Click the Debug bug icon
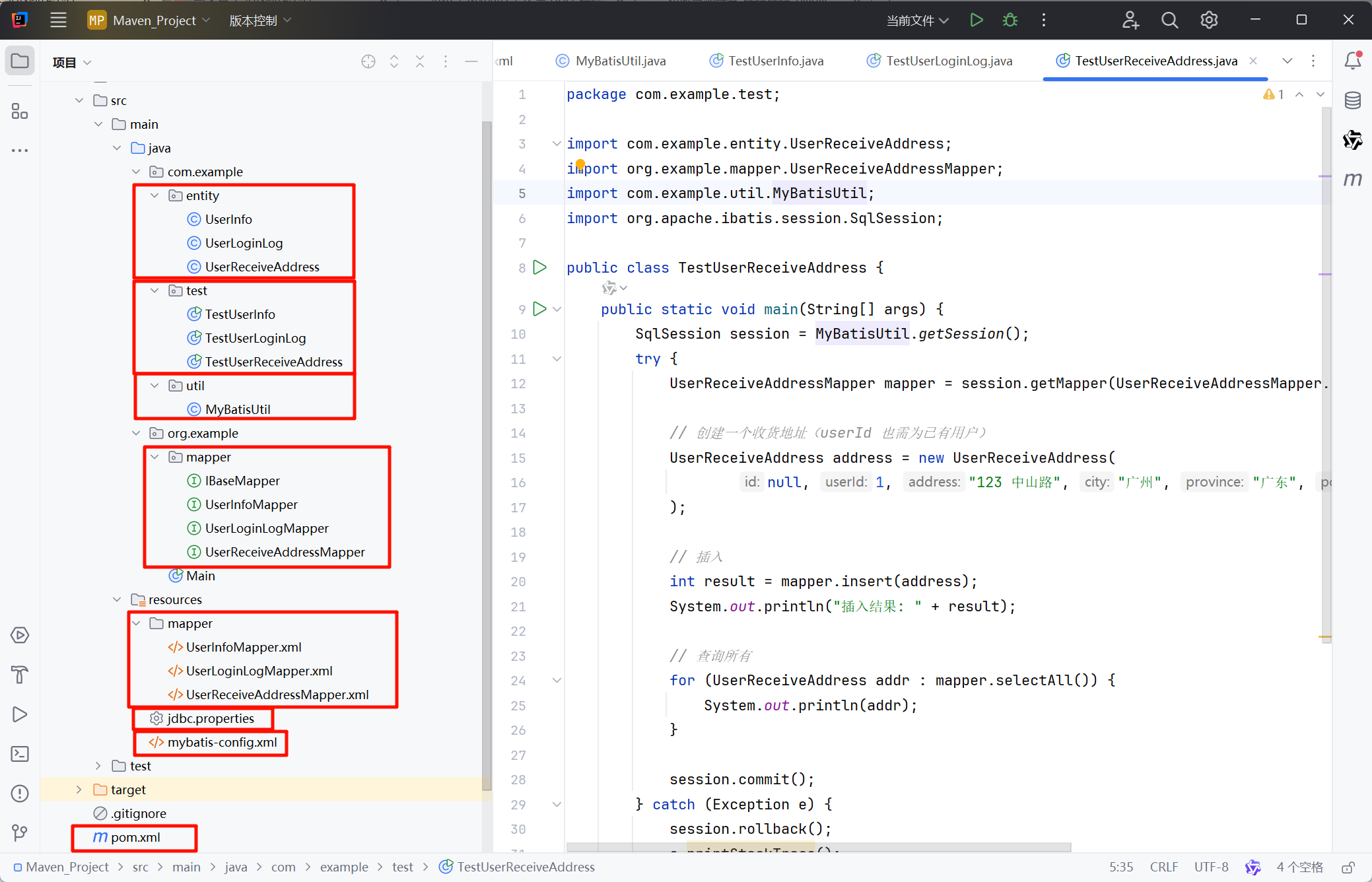The image size is (1372, 882). pos(1010,20)
